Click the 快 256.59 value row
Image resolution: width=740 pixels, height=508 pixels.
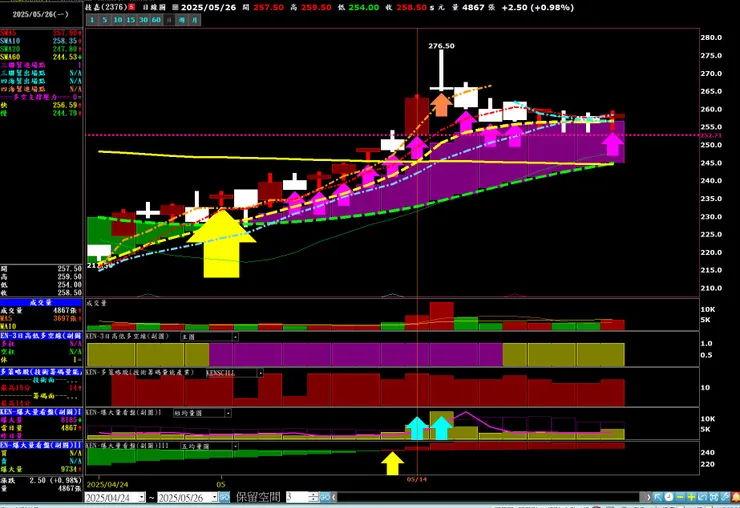coord(41,105)
